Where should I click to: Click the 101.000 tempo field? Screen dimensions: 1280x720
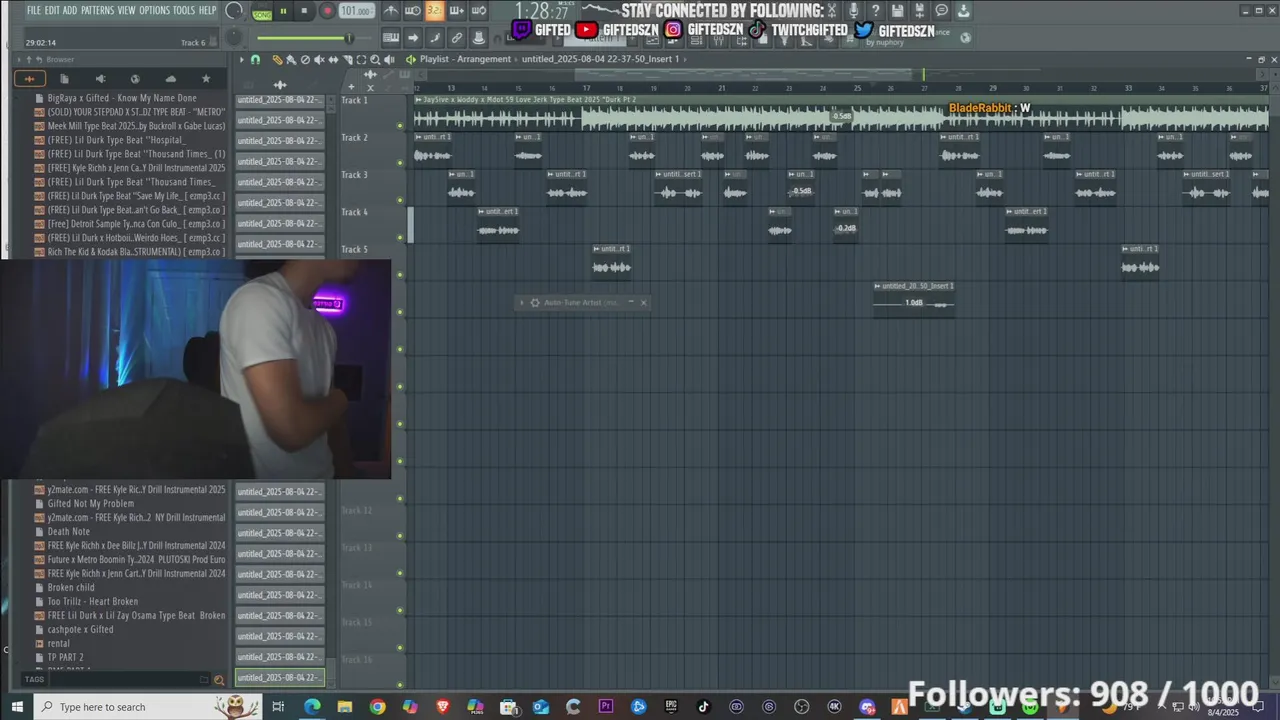click(x=355, y=11)
